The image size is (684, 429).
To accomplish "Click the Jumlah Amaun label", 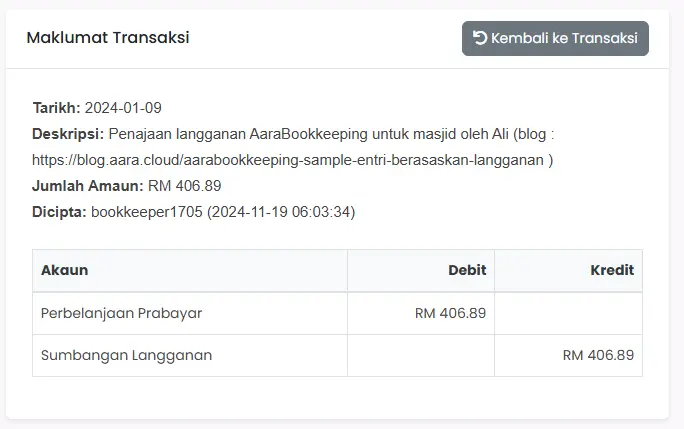I will [x=88, y=186].
